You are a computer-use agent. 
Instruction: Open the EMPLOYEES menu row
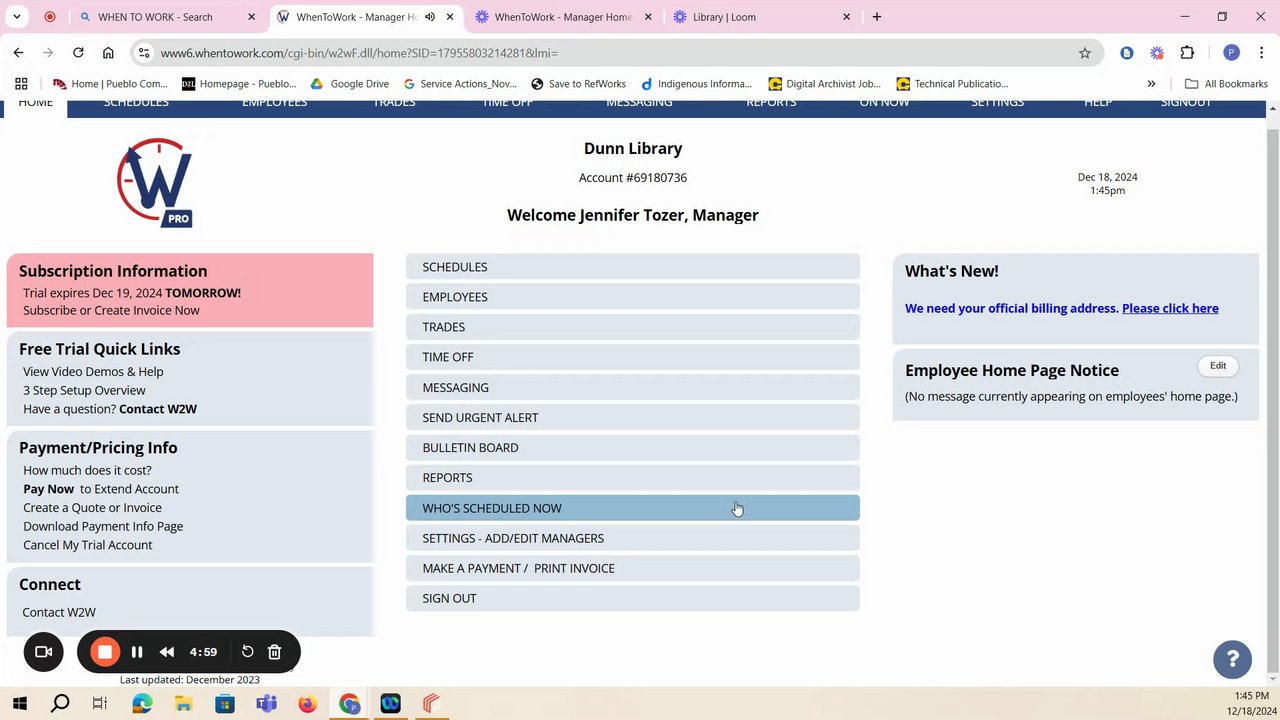632,297
